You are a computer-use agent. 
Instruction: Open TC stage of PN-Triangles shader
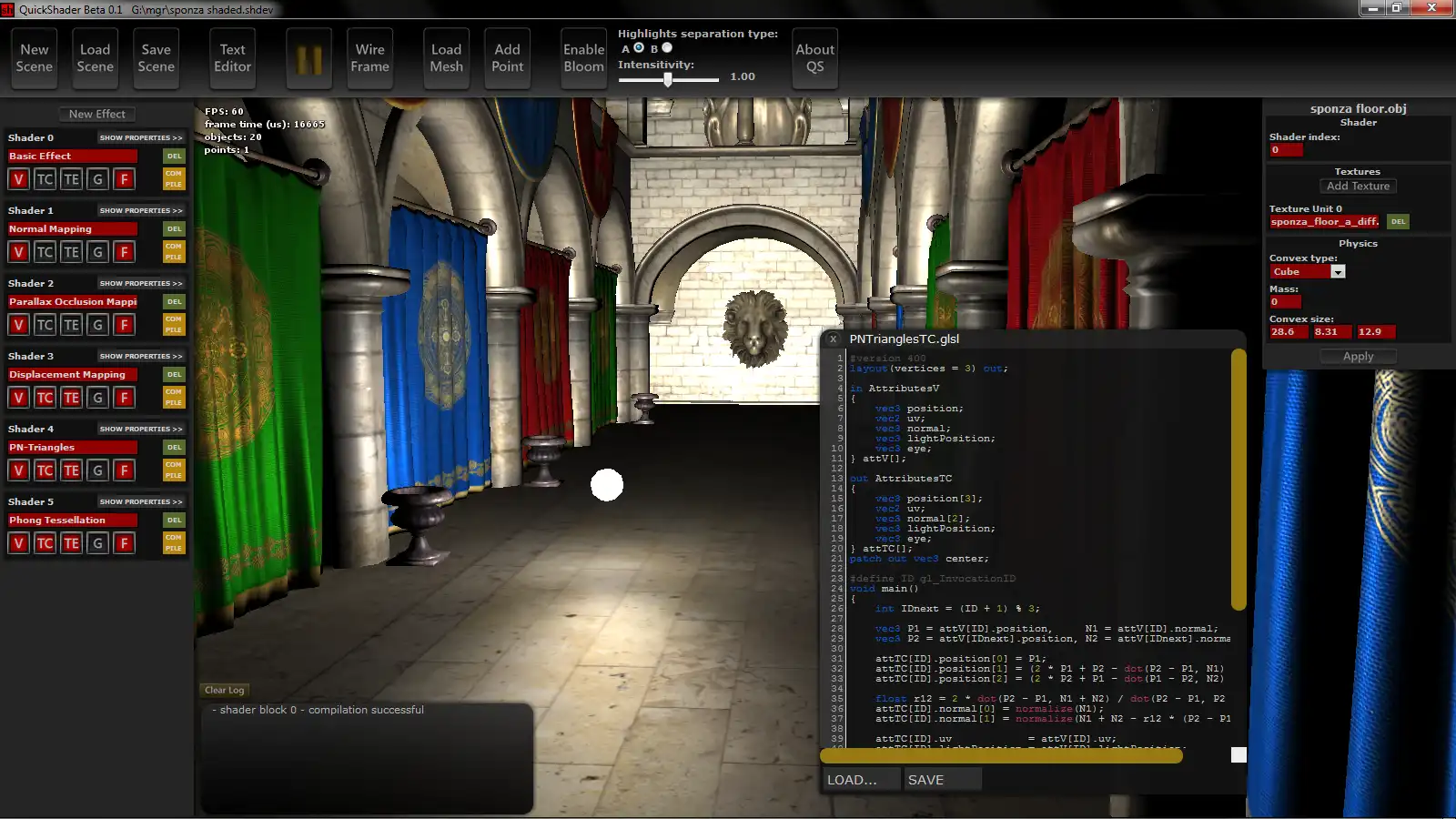45,470
